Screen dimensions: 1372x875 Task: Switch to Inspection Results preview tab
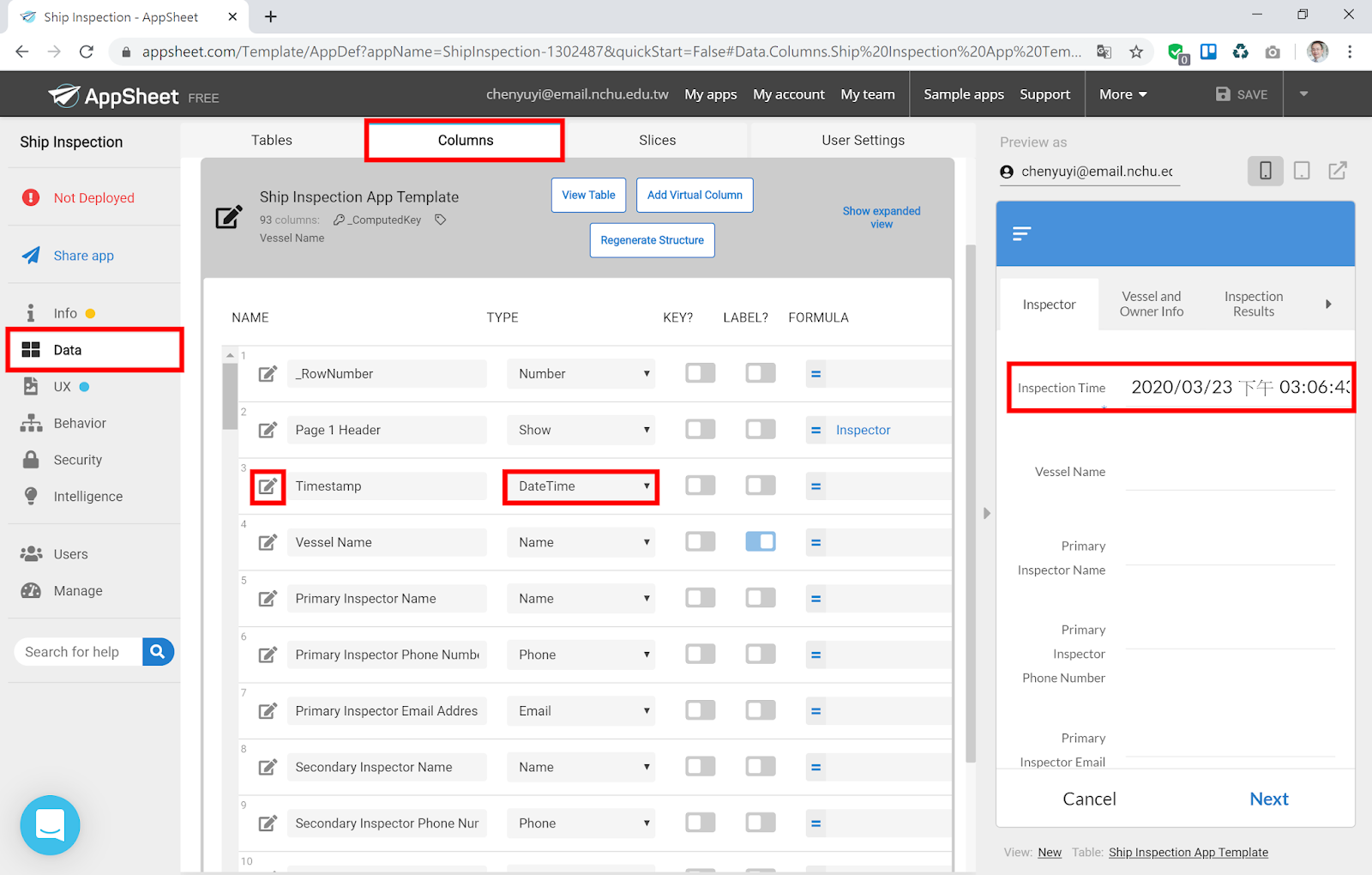point(1254,305)
